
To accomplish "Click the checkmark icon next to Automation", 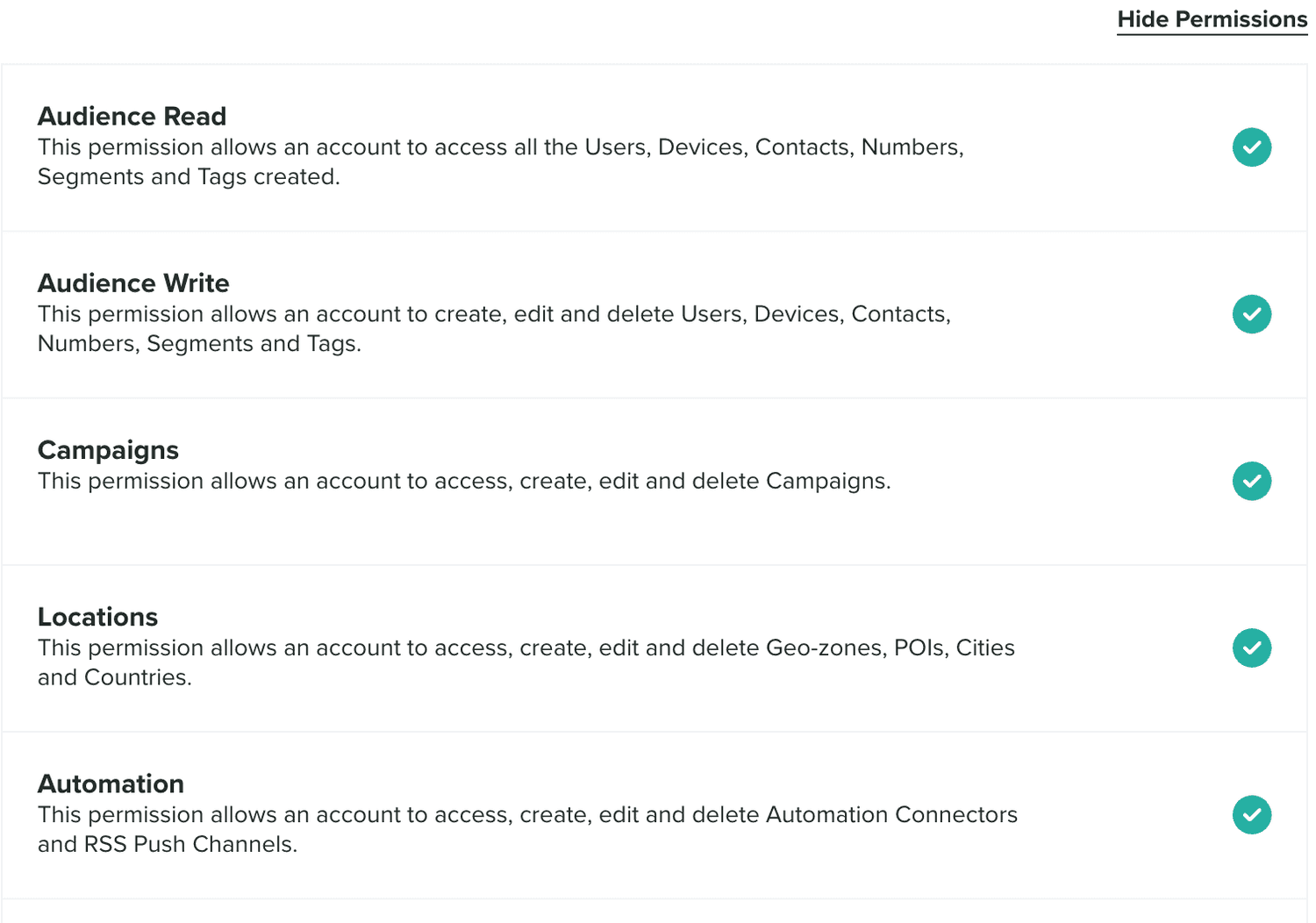I will [1252, 815].
